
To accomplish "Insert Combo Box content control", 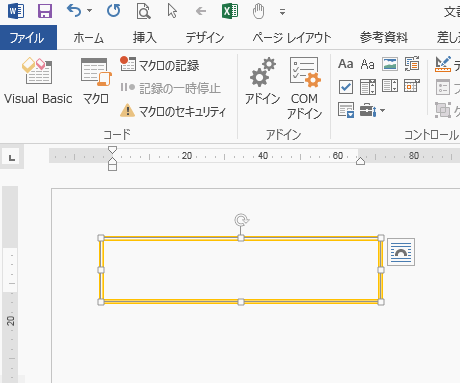I will (x=368, y=87).
